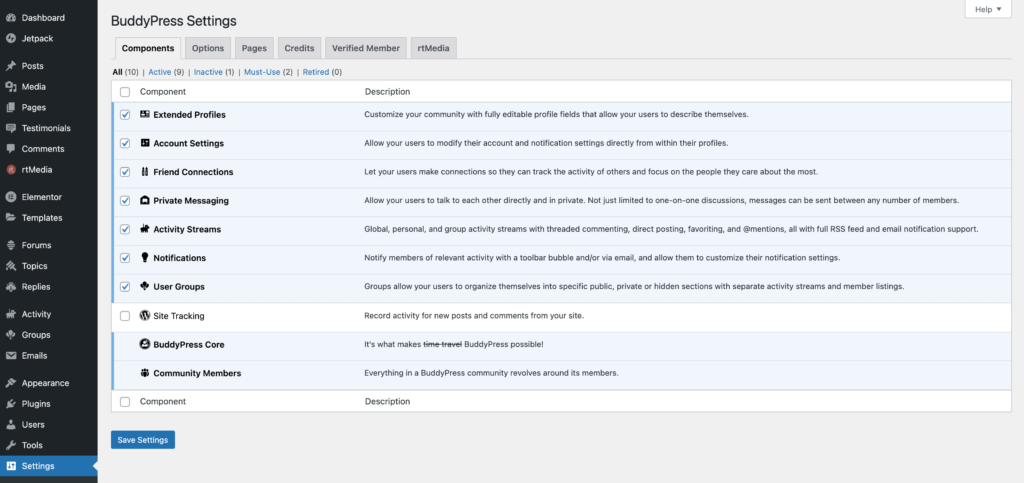
Task: Open the Testimonials sidebar icon
Action: [10, 129]
